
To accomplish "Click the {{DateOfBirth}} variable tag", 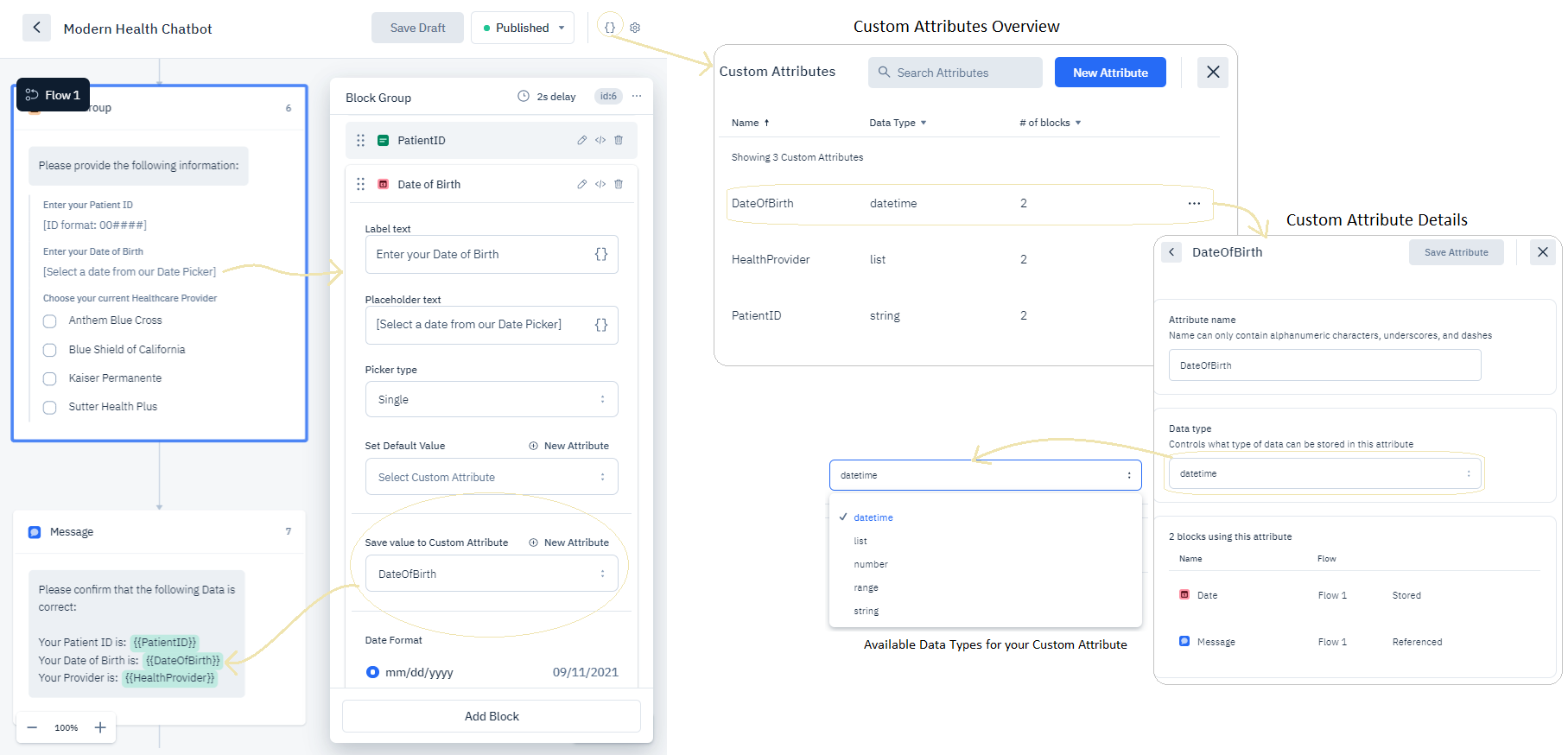I will pos(183,660).
